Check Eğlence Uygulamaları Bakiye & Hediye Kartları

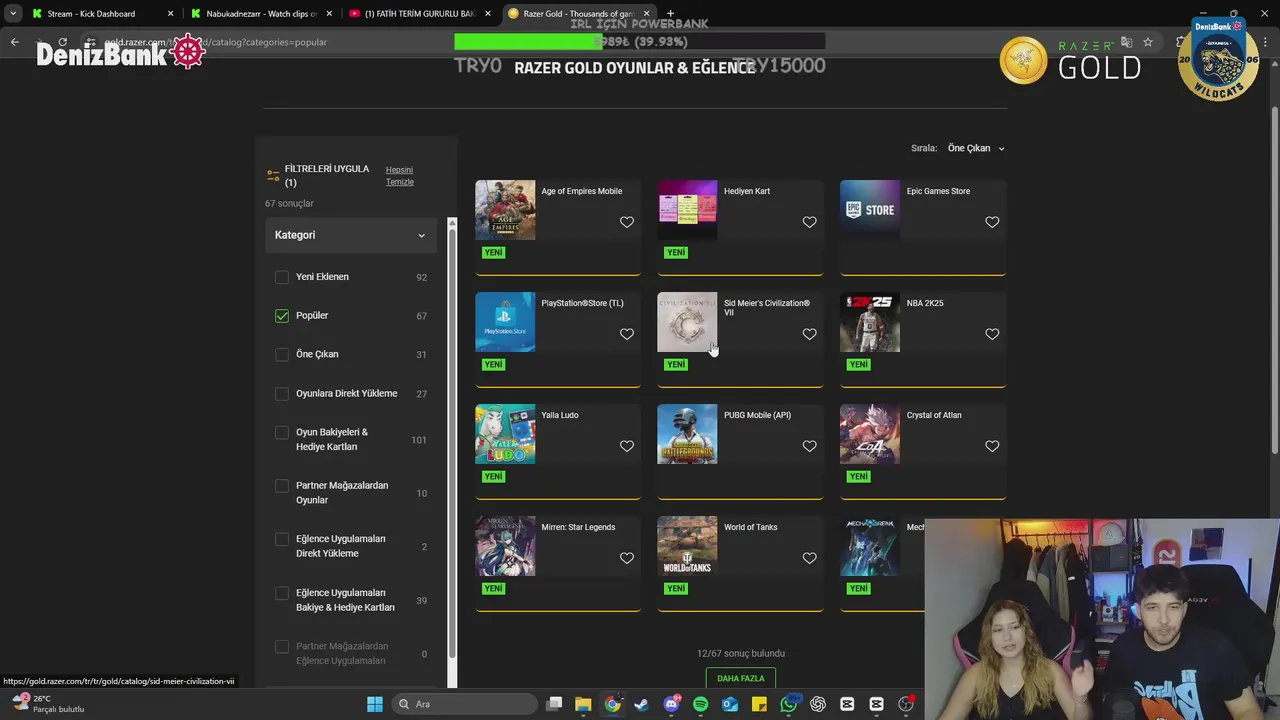coord(282,593)
